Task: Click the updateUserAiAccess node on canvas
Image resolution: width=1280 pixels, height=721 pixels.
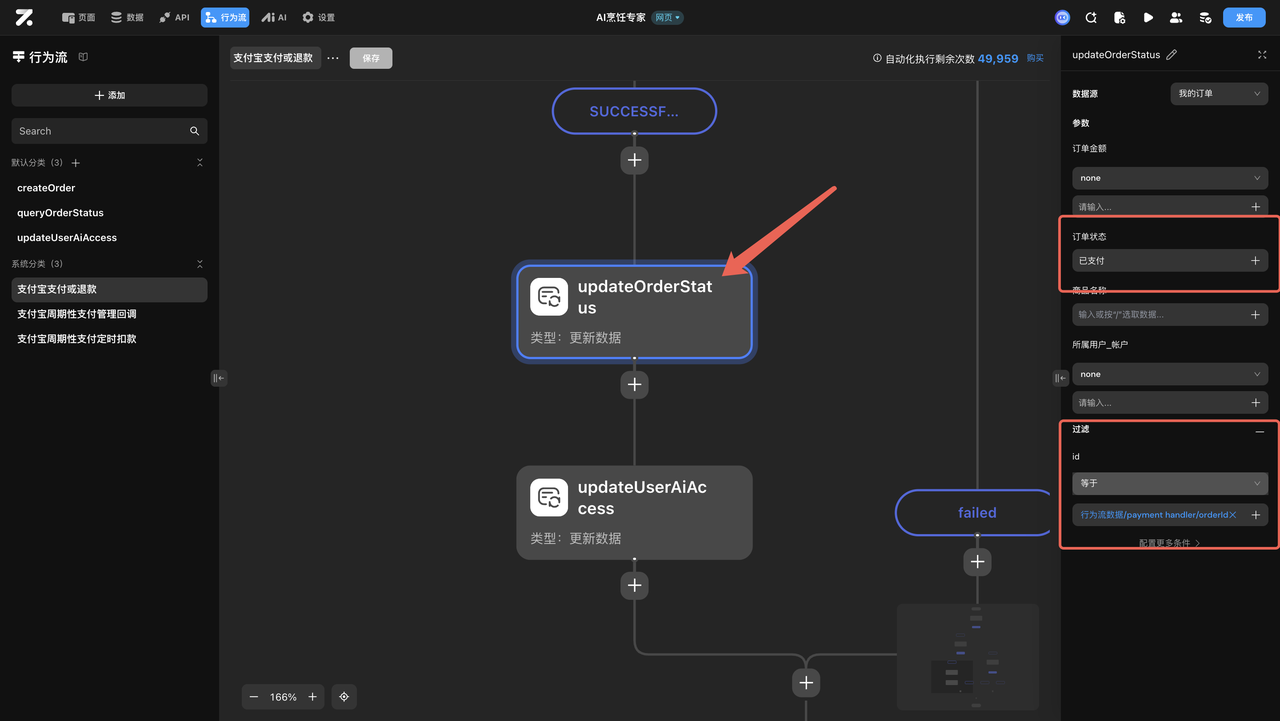Action: [634, 512]
